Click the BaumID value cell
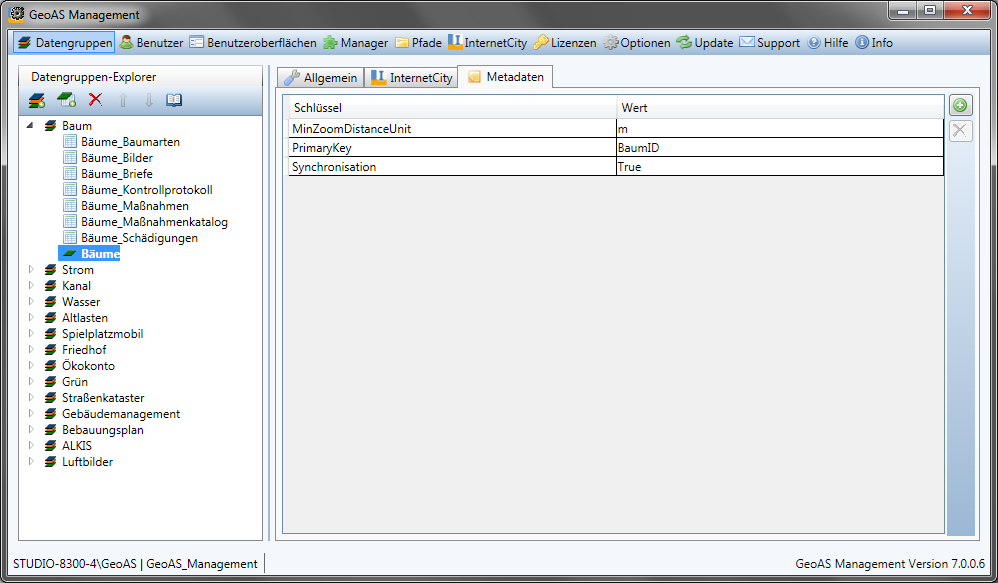998x583 pixels. point(780,148)
